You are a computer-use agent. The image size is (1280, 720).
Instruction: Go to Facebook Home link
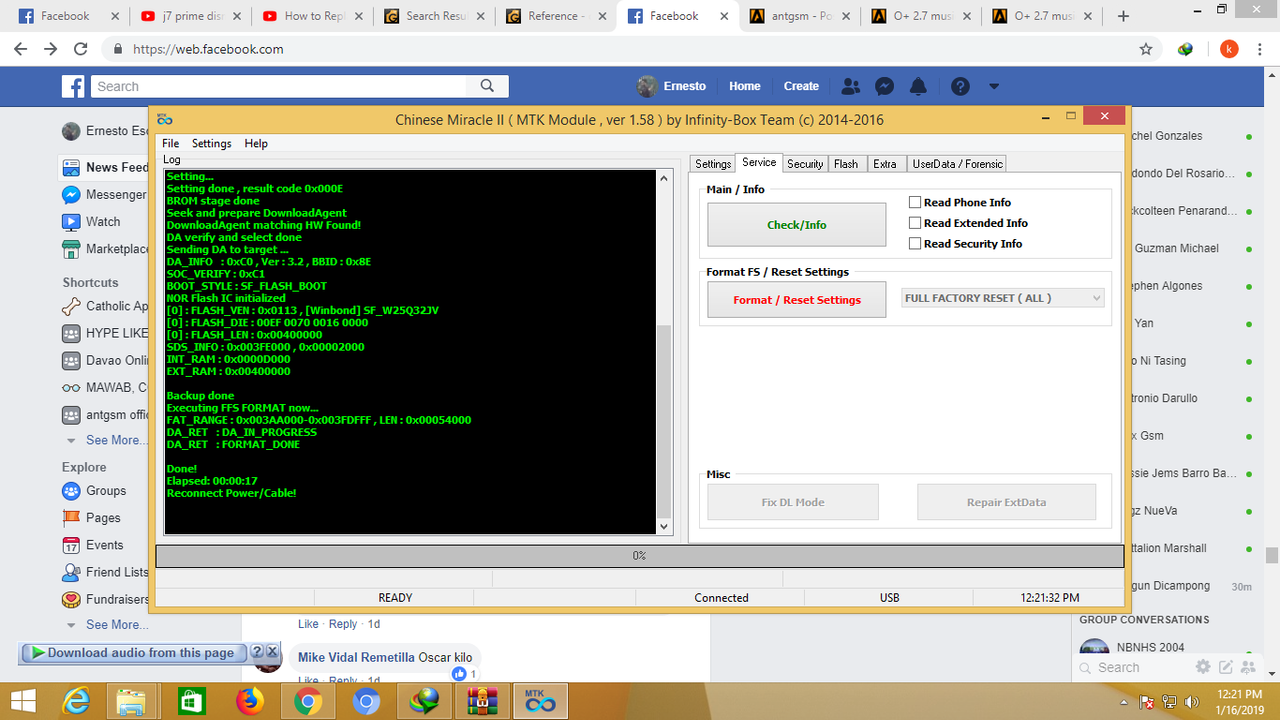745,86
